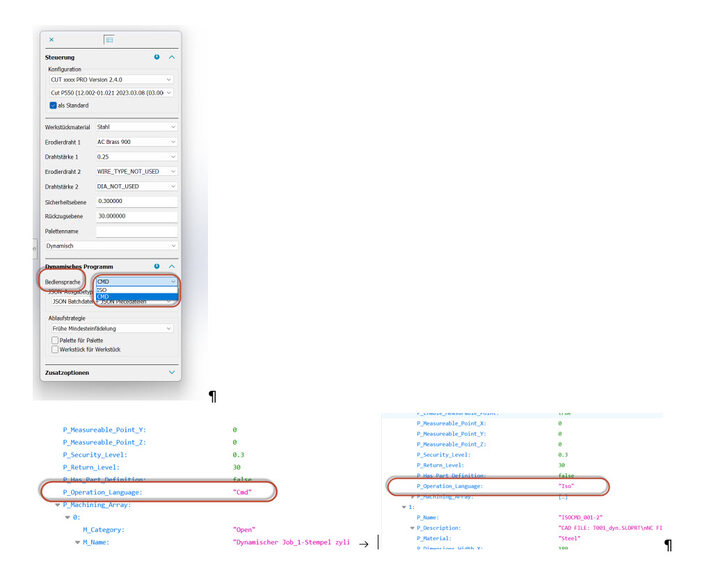Click the info icon beside Dynamisches Programm
The image size is (711, 582).
coord(157,267)
